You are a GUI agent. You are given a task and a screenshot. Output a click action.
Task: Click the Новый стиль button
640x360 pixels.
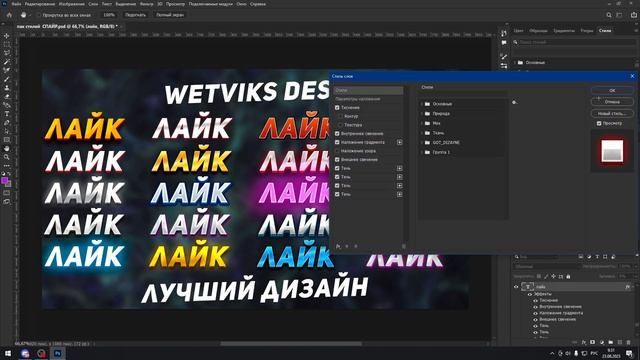pyautogui.click(x=612, y=113)
